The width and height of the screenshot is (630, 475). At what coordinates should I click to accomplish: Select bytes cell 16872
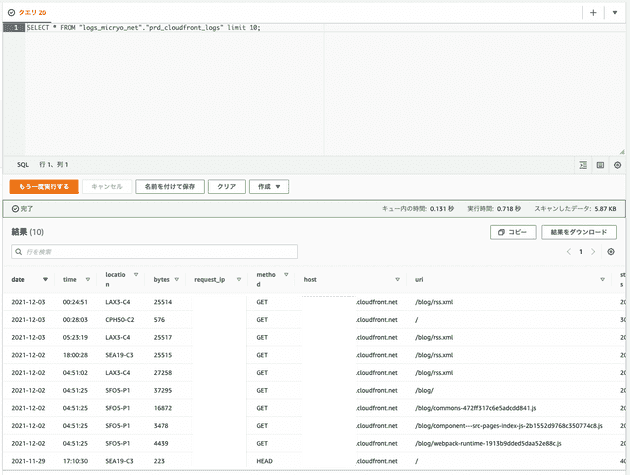click(163, 408)
